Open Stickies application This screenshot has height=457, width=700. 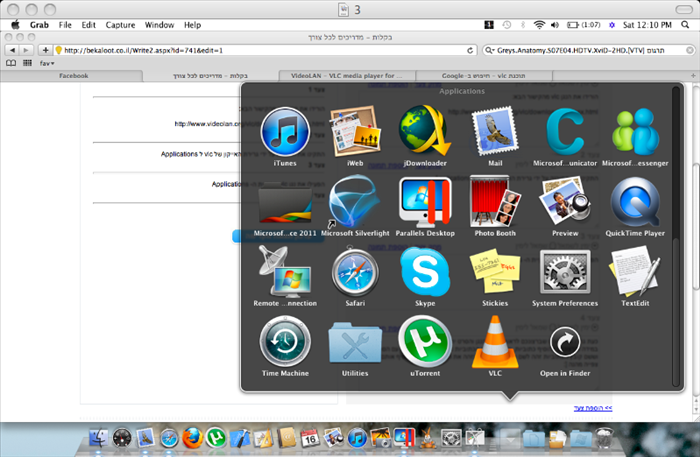tap(495, 271)
